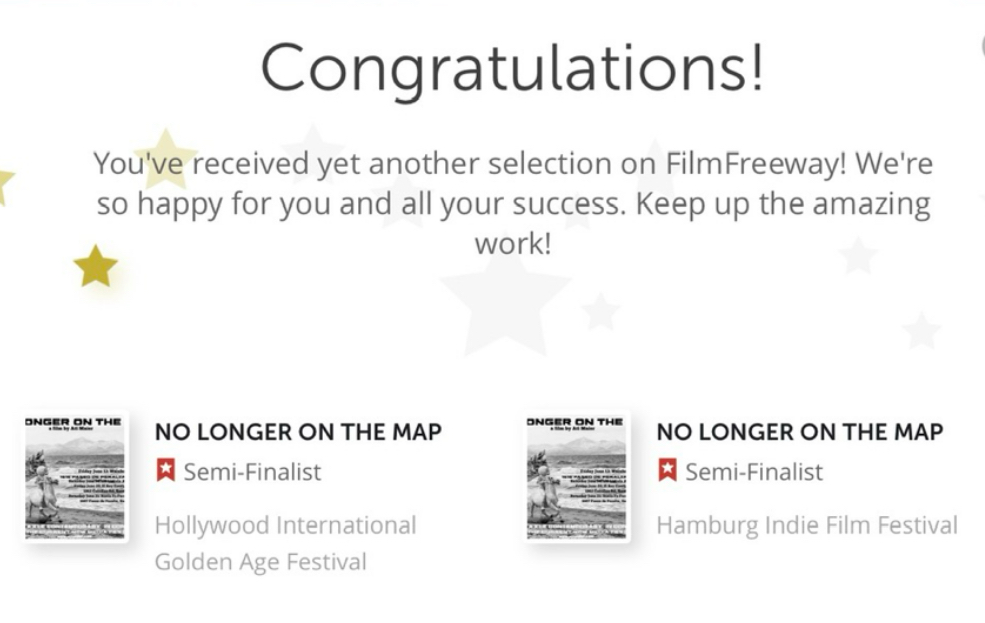Visit the Hamburg Indie Film Festival link

pos(807,525)
